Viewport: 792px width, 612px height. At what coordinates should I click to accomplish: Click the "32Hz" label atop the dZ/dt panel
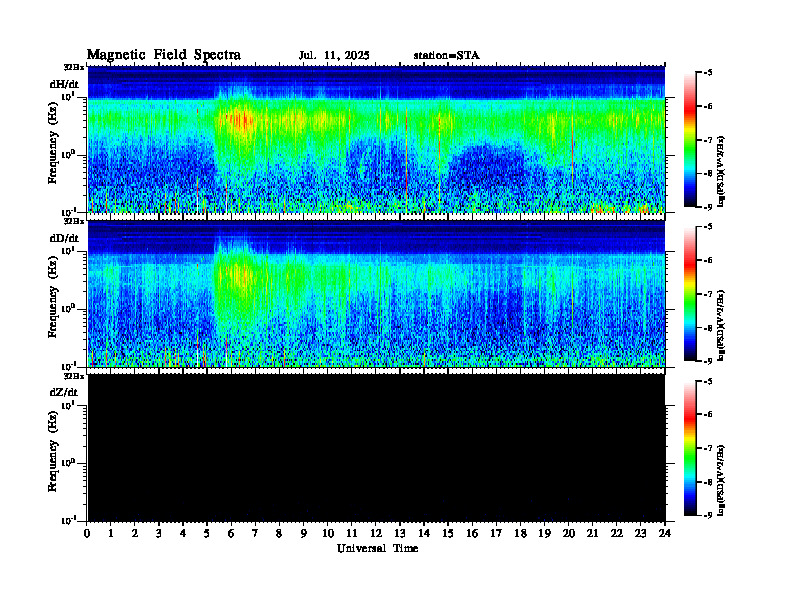tap(74, 376)
